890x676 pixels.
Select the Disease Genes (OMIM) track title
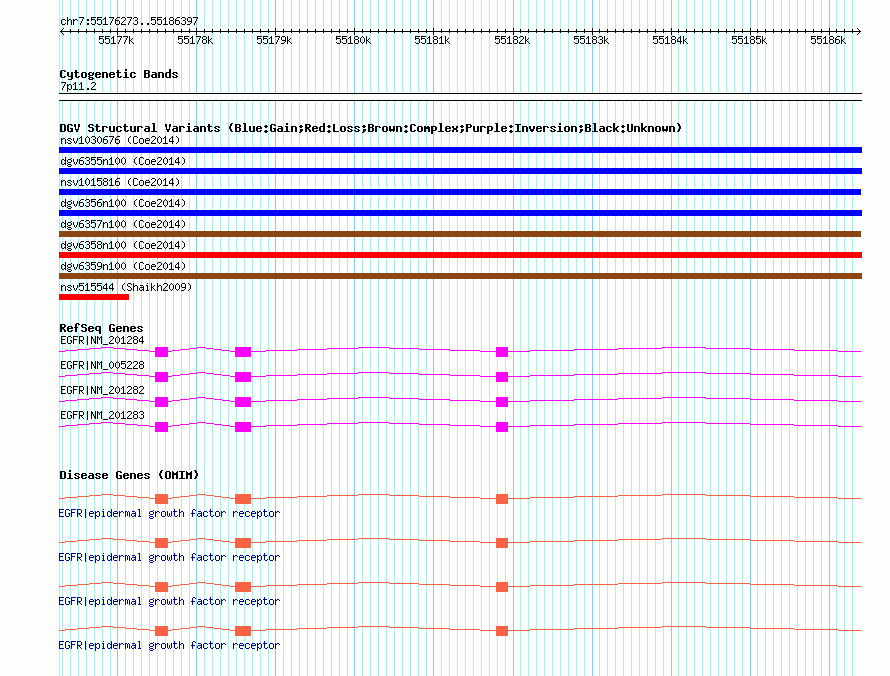[129, 475]
